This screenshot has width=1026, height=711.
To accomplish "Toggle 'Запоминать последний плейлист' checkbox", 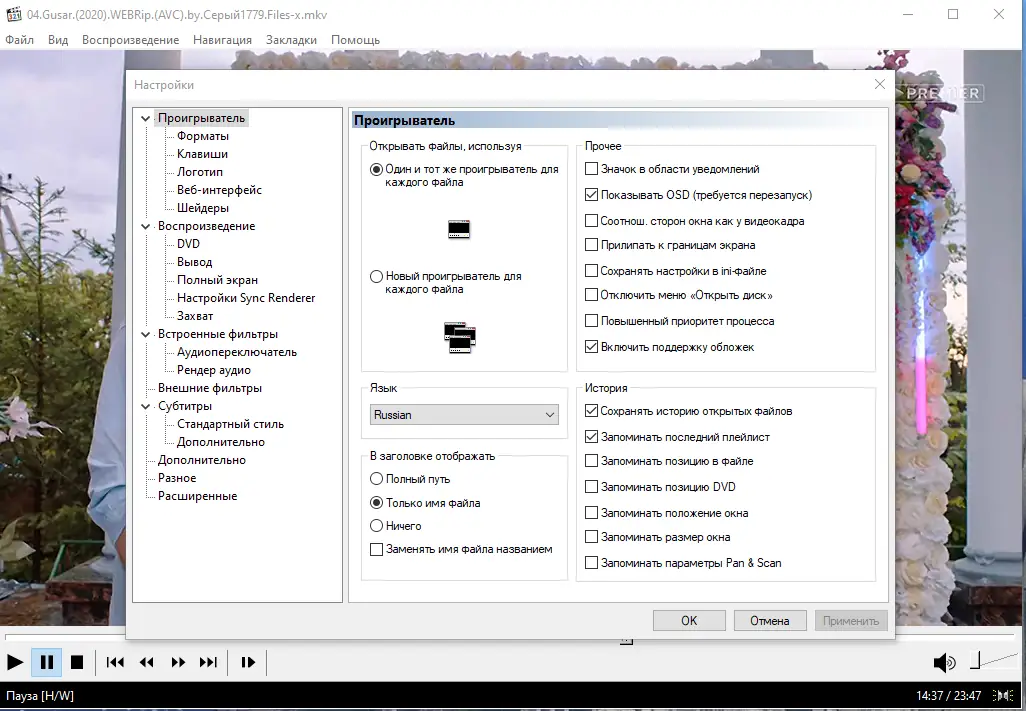I will (677, 437).
